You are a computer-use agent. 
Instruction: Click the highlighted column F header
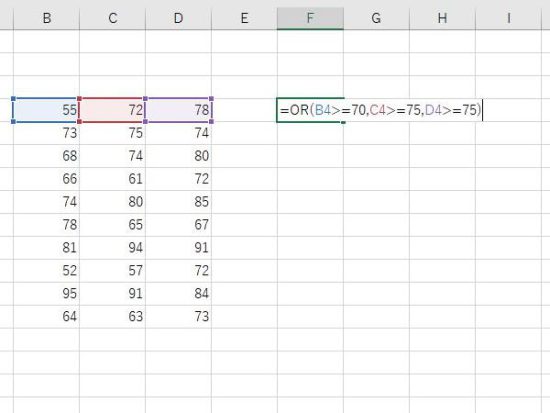point(310,18)
